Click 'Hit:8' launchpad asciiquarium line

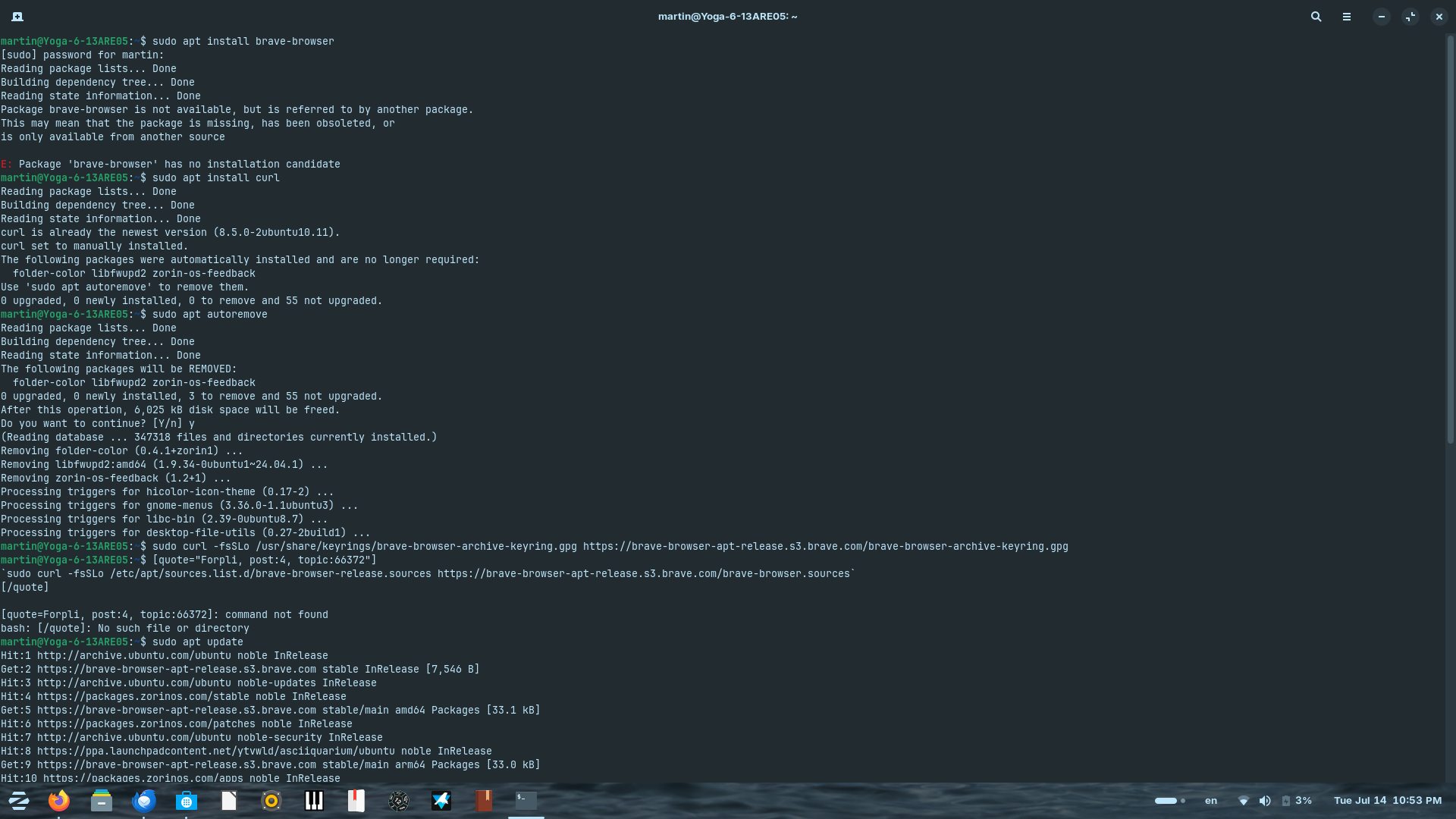246,751
